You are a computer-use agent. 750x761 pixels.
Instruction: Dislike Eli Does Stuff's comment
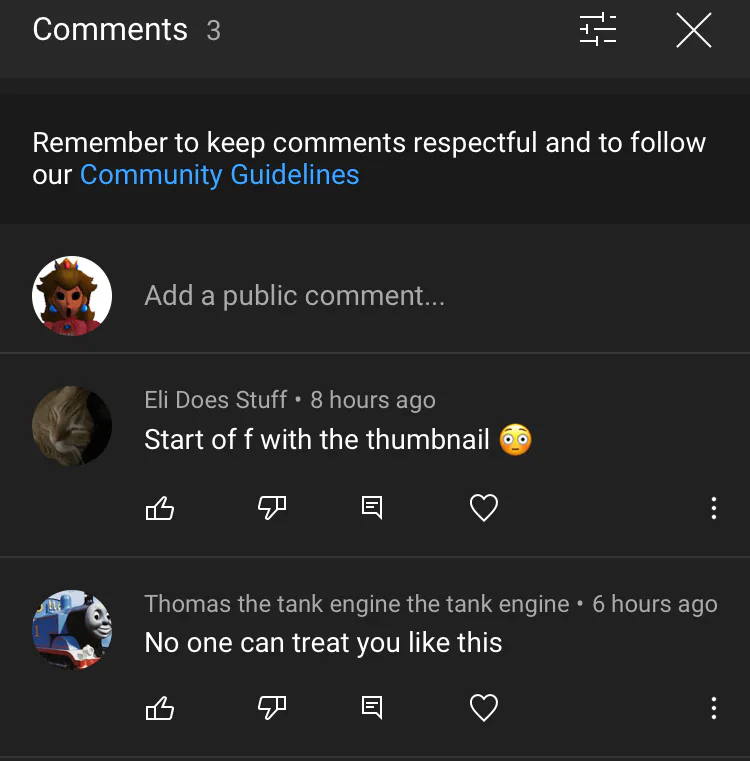(272, 509)
